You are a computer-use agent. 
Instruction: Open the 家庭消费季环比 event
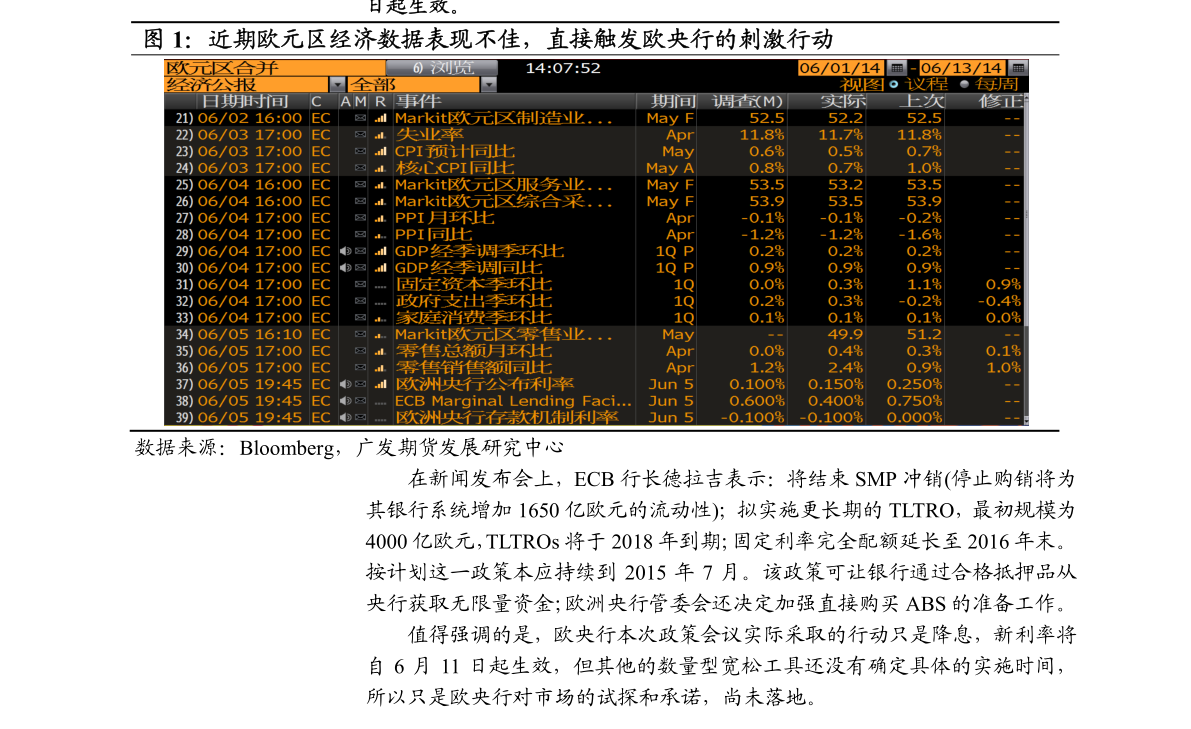tap(472, 318)
